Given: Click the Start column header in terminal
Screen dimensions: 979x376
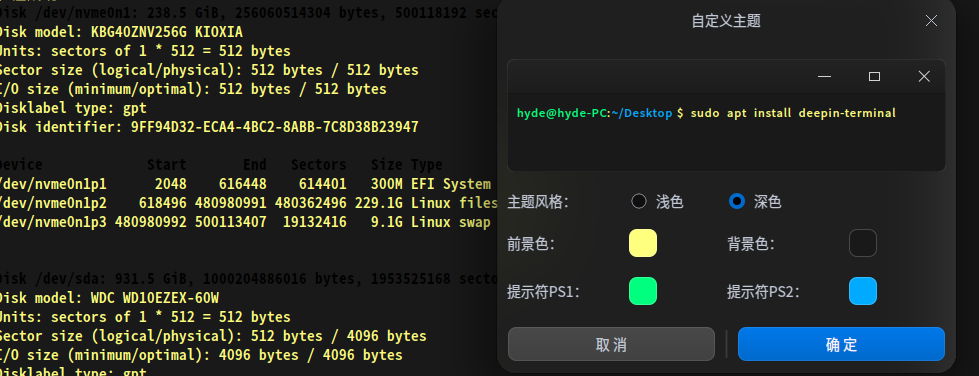Looking at the screenshot, I should (x=167, y=165).
